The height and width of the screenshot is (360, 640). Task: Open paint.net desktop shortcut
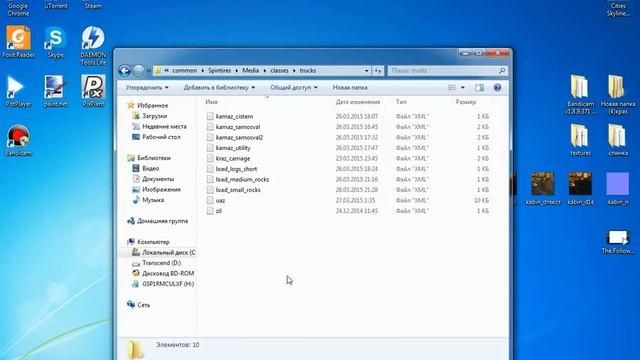click(x=56, y=91)
